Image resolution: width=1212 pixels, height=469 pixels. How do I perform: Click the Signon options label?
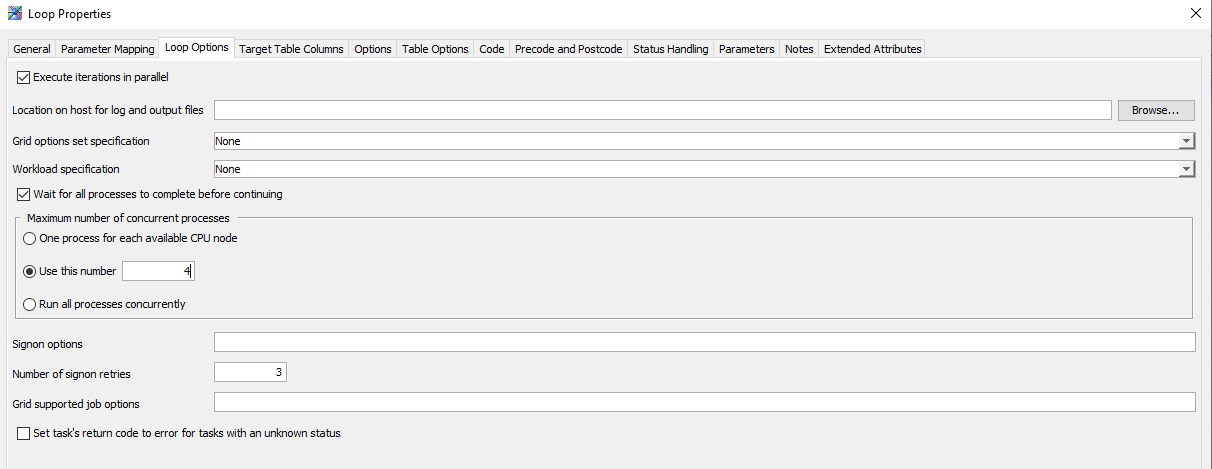(47, 344)
